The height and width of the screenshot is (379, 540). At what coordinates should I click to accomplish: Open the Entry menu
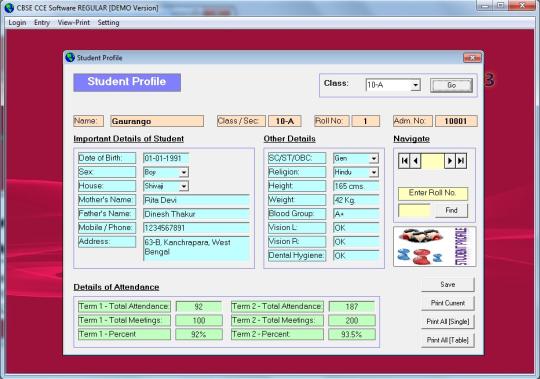point(42,22)
